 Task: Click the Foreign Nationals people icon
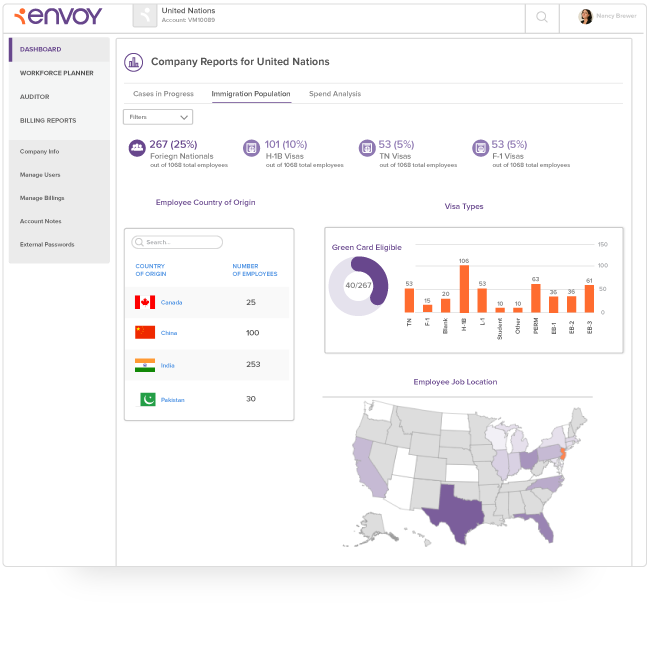click(137, 148)
